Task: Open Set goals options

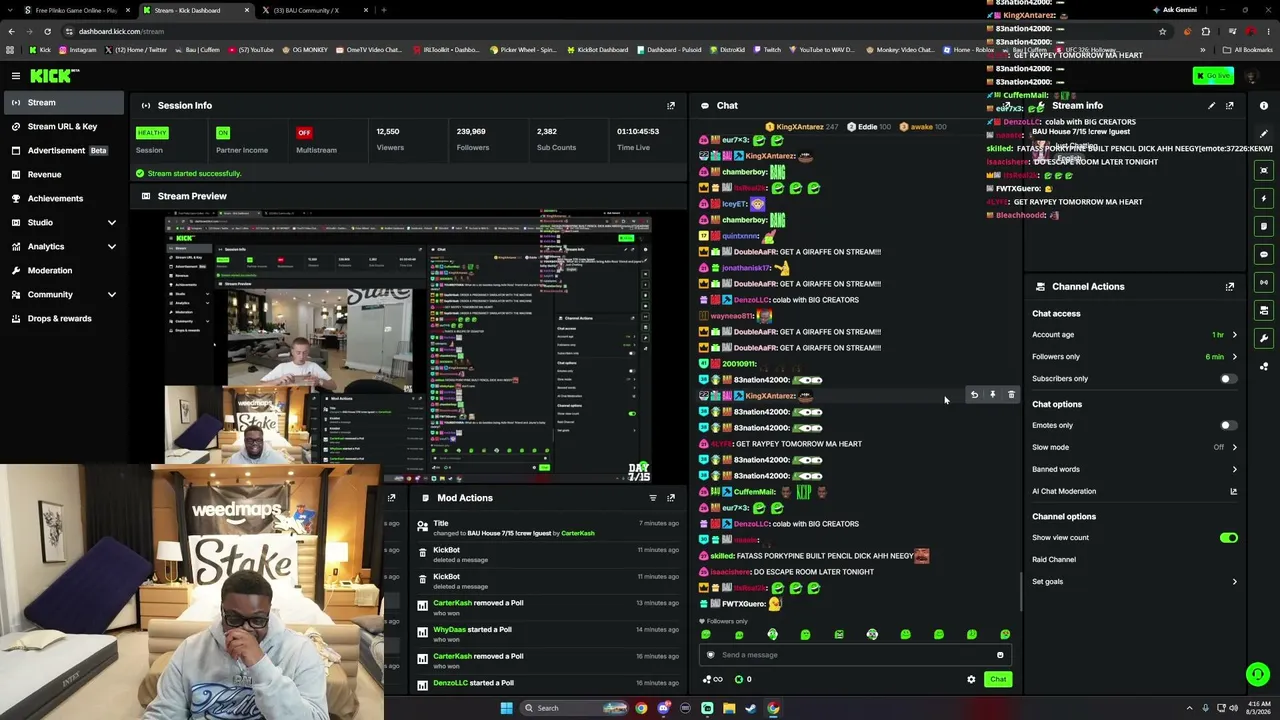Action: click(1135, 582)
